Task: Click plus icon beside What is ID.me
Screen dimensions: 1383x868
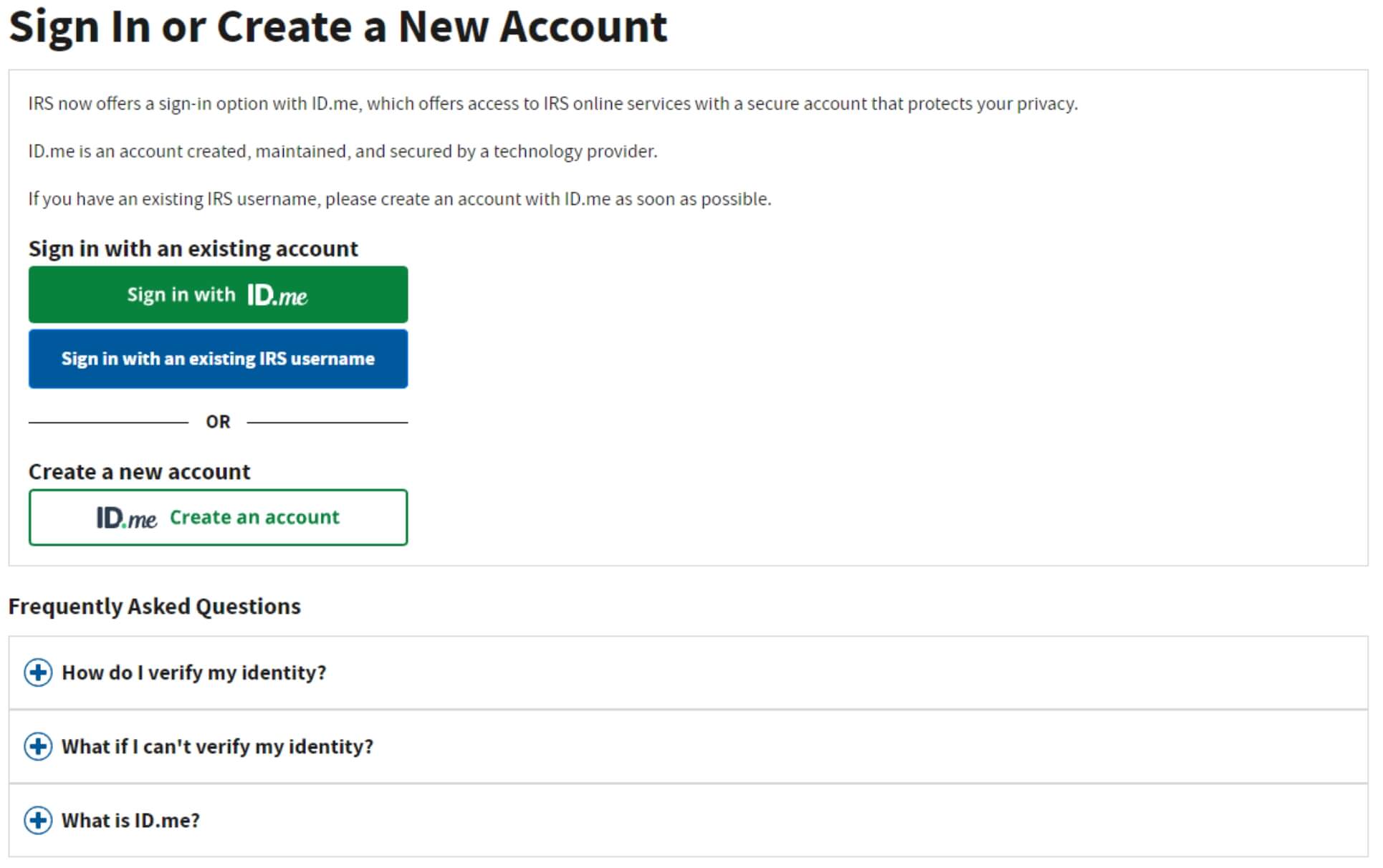Action: (x=38, y=820)
